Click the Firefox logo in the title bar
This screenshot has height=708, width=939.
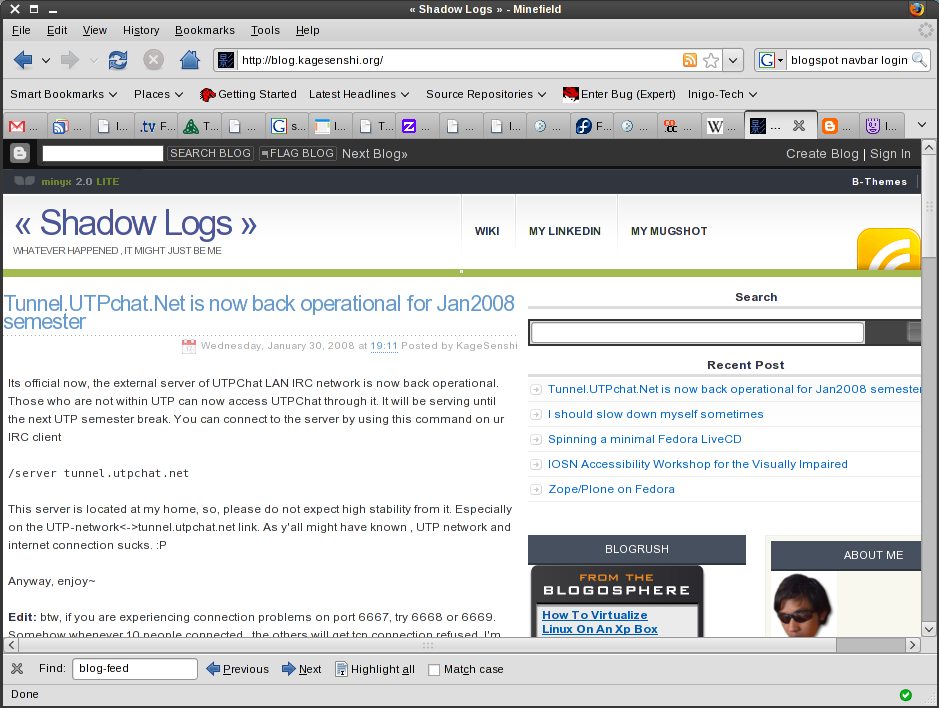coord(917,8)
